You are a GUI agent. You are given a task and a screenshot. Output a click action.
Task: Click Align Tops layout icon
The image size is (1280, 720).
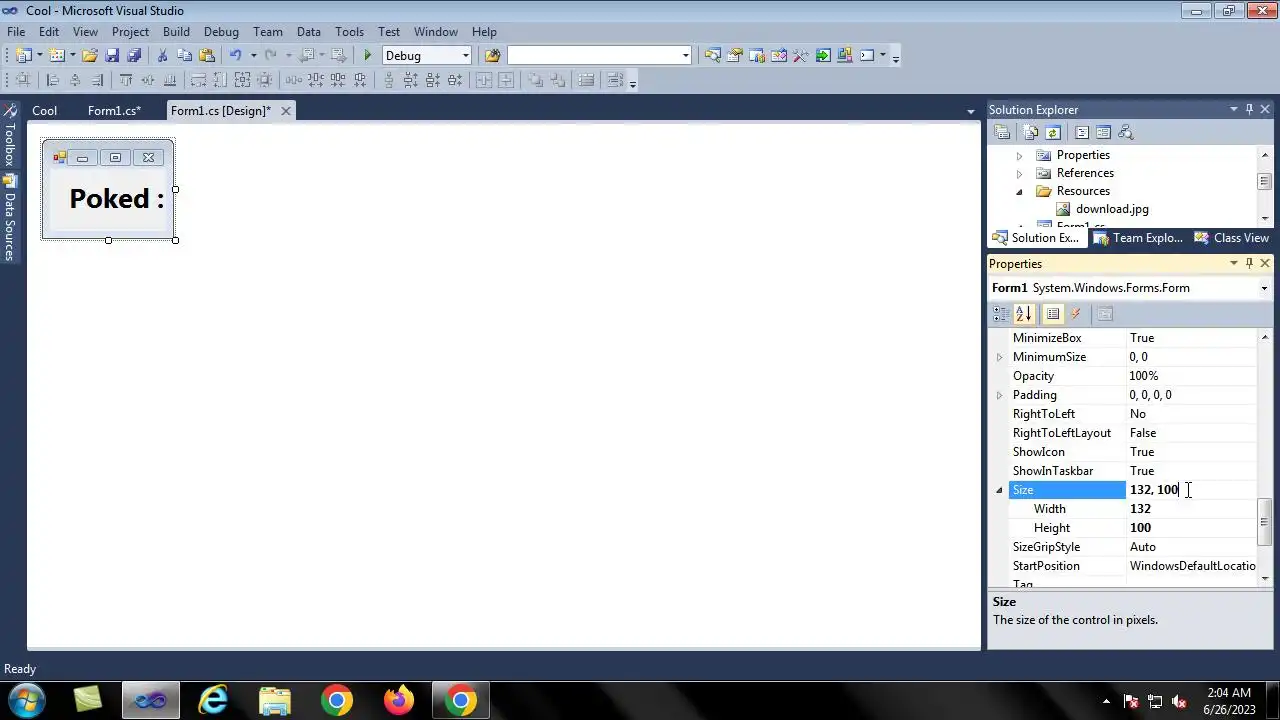coord(126,81)
